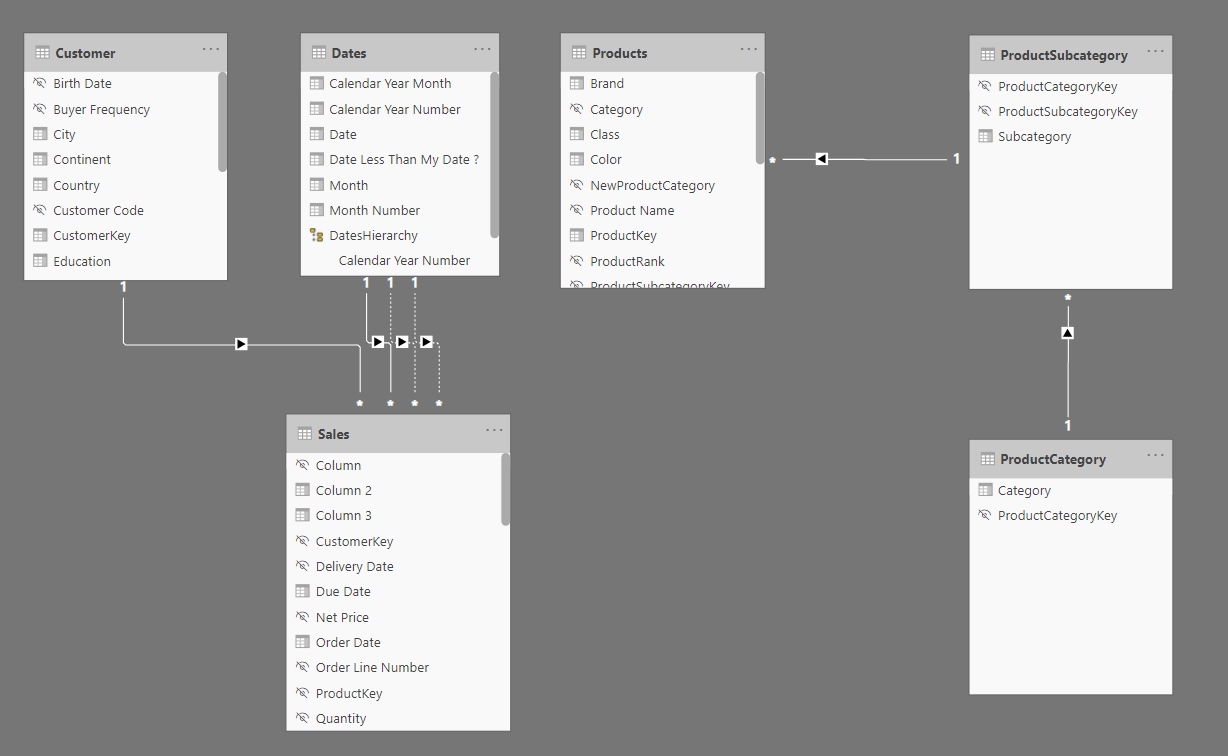This screenshot has width=1228, height=756.
Task: Click the hidden icon next to Products Category
Action: coord(577,109)
